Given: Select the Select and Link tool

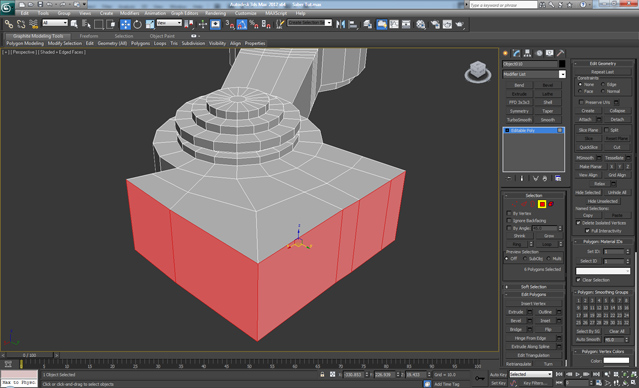Looking at the screenshot, I should pyautogui.click(x=9, y=24).
